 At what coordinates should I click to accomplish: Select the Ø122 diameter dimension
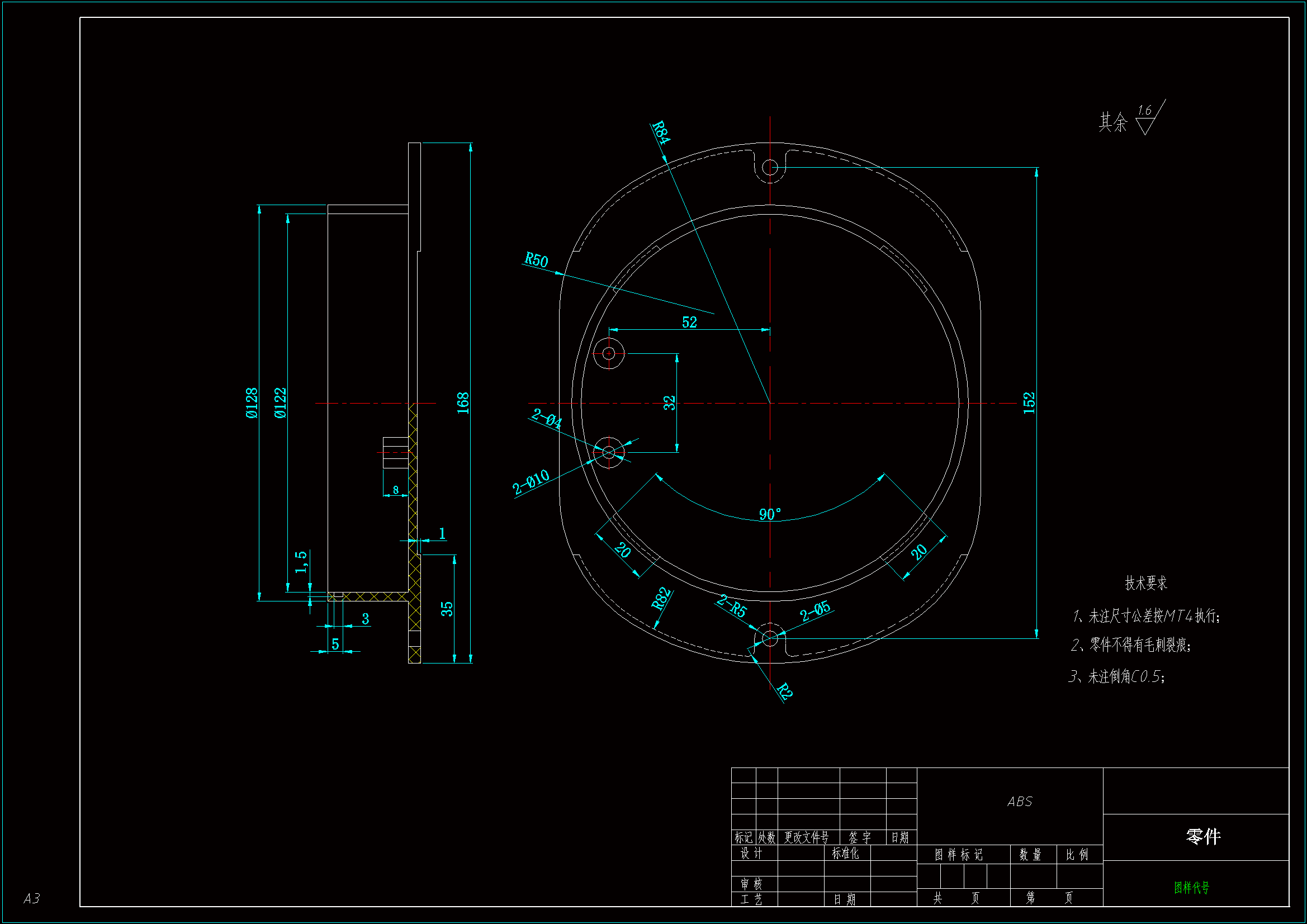coord(280,403)
